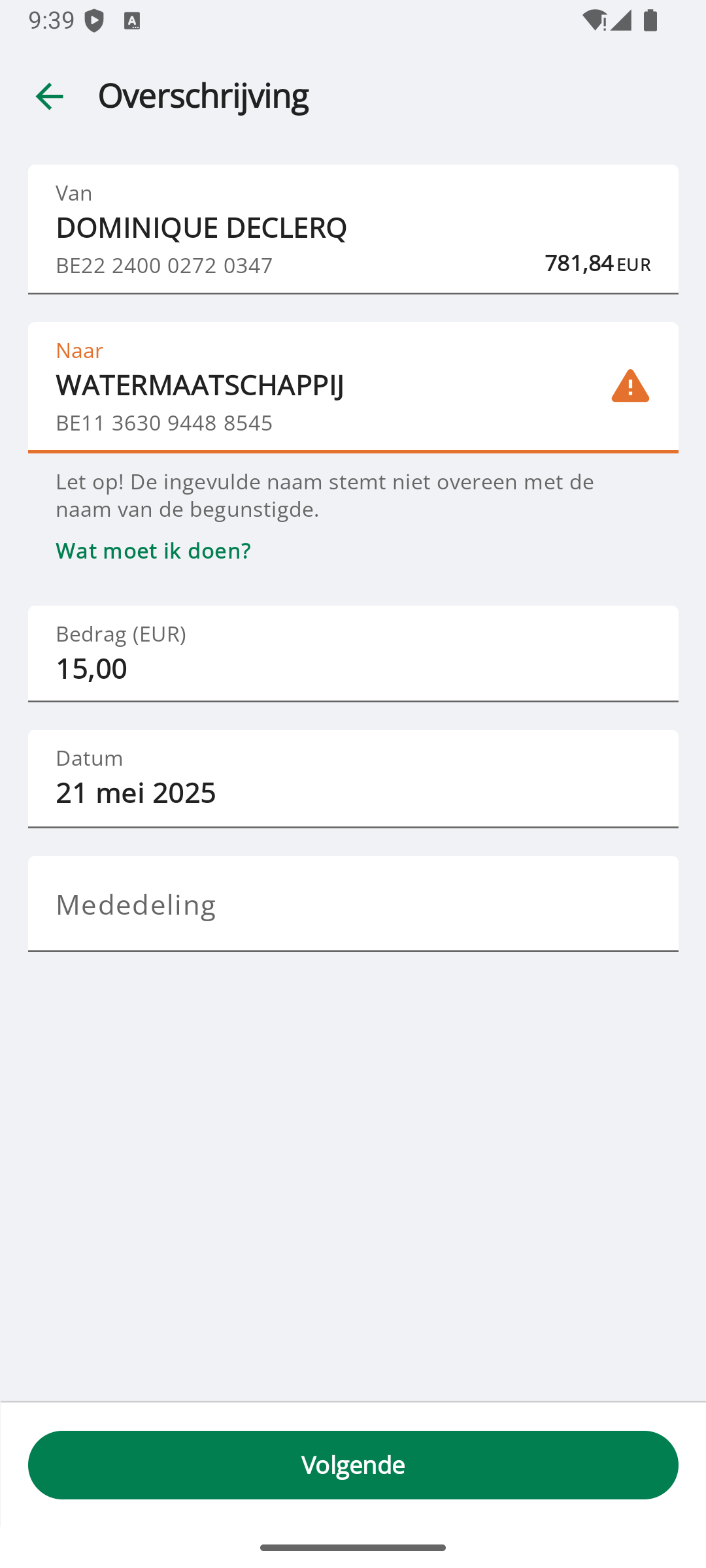Screen dimensions: 706x1568
Task: Tap the 9:39 clock in status bar
Action: 52,21
